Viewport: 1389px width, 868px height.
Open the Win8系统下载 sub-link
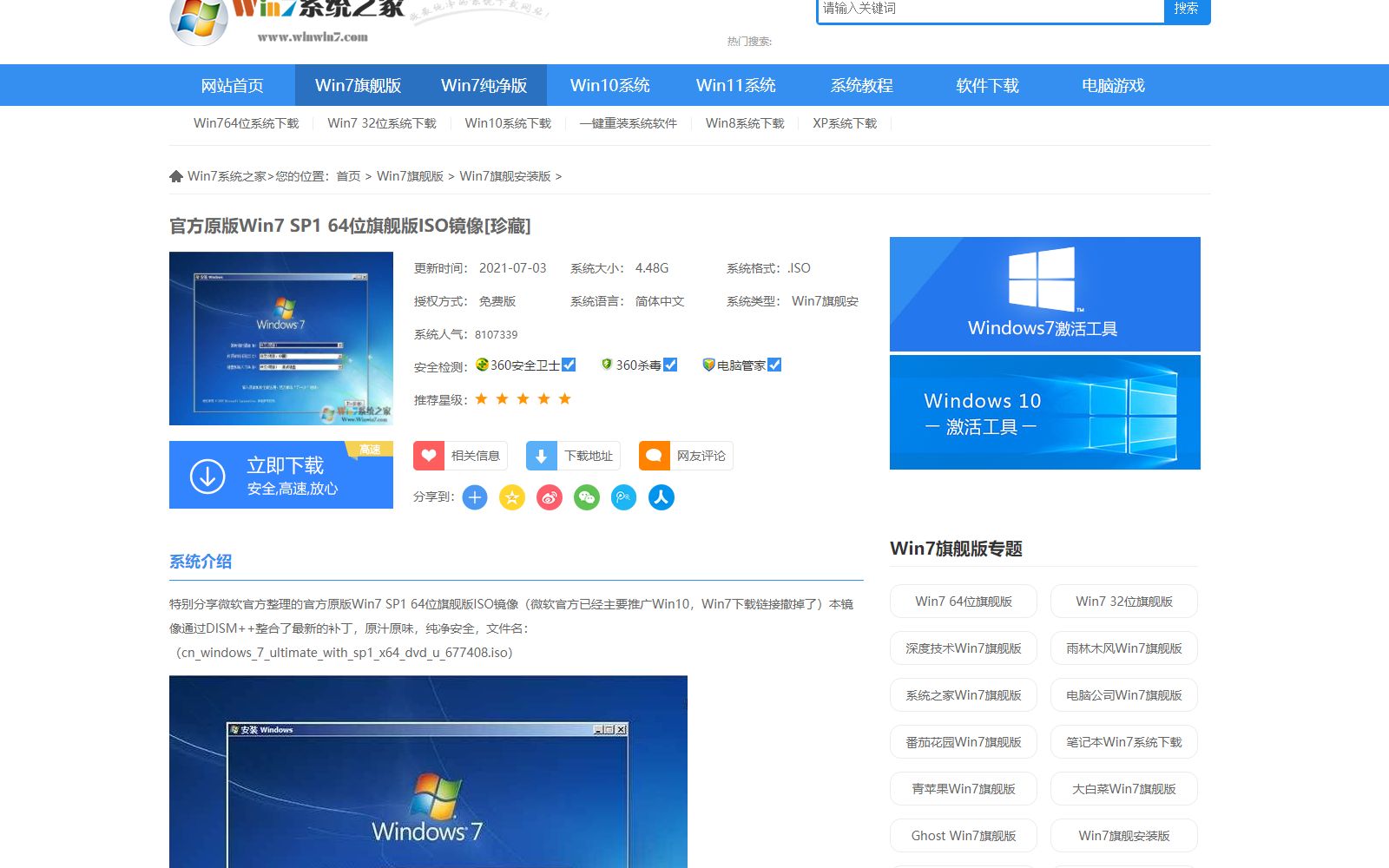click(745, 123)
